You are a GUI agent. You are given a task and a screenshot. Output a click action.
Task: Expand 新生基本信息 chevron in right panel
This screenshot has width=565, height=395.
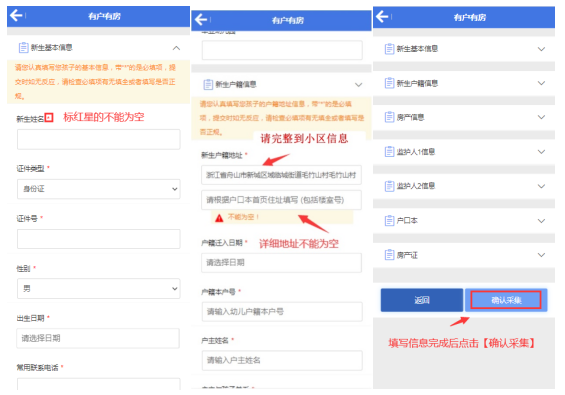(541, 49)
